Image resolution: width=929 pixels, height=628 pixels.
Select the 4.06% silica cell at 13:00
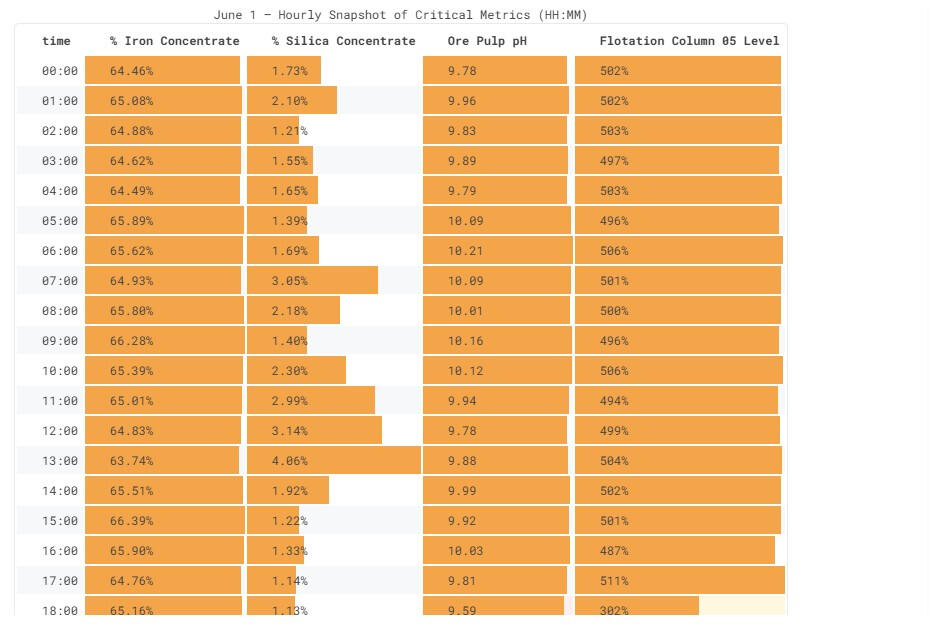333,461
